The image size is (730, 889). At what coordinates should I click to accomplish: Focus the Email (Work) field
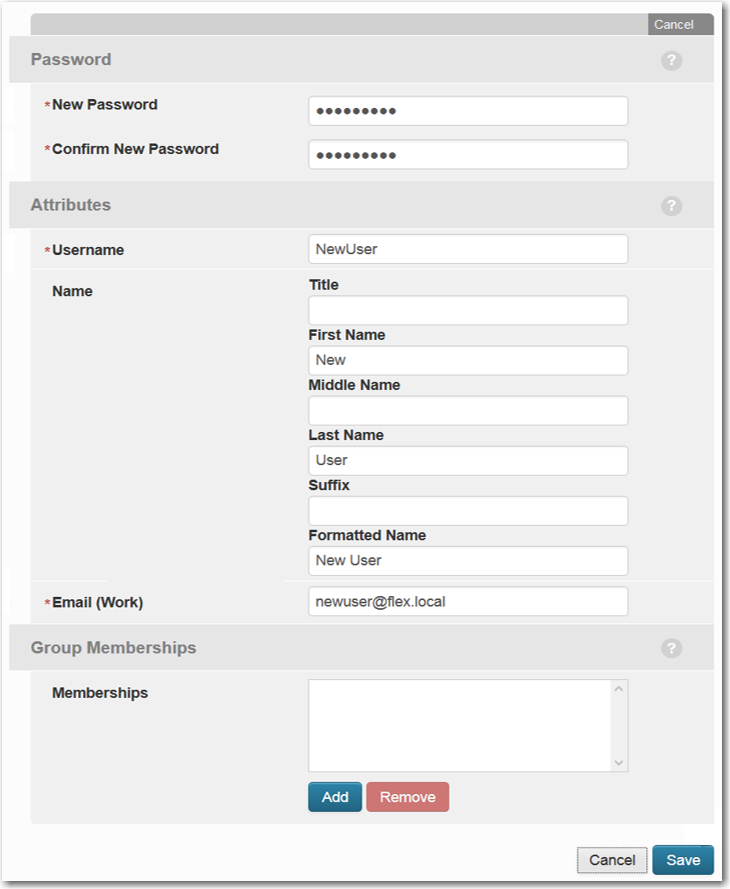467,601
